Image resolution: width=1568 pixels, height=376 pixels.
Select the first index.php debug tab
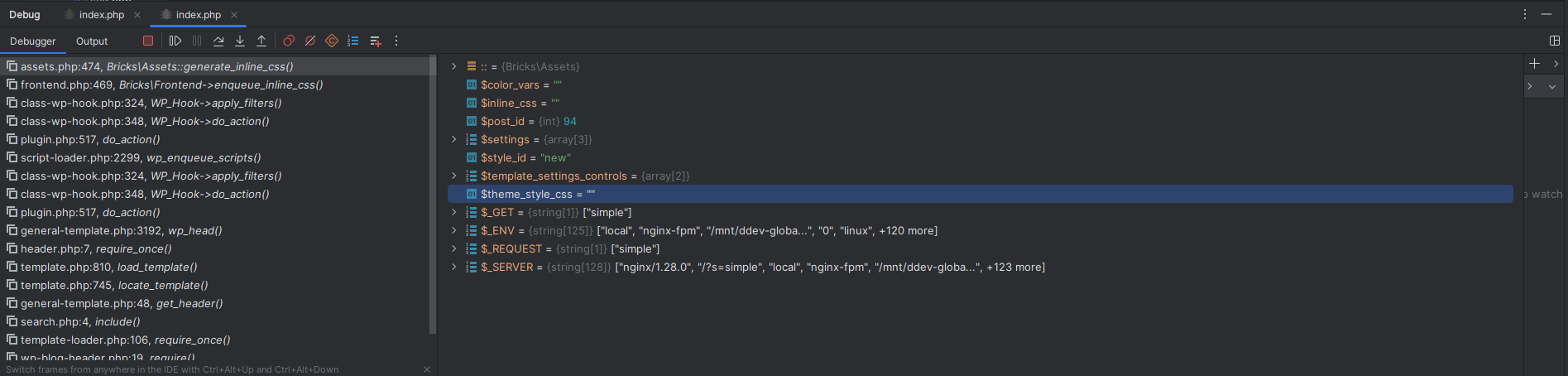(101, 15)
